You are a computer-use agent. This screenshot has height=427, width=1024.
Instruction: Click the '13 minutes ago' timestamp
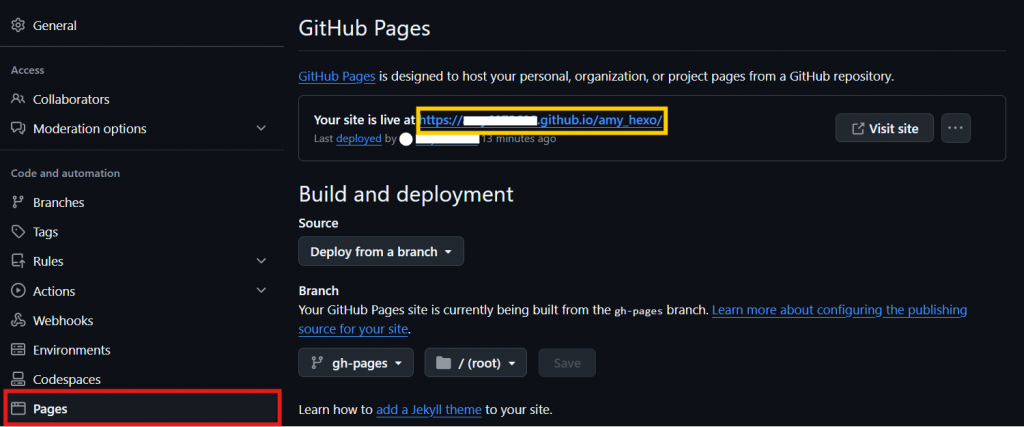[x=519, y=139]
